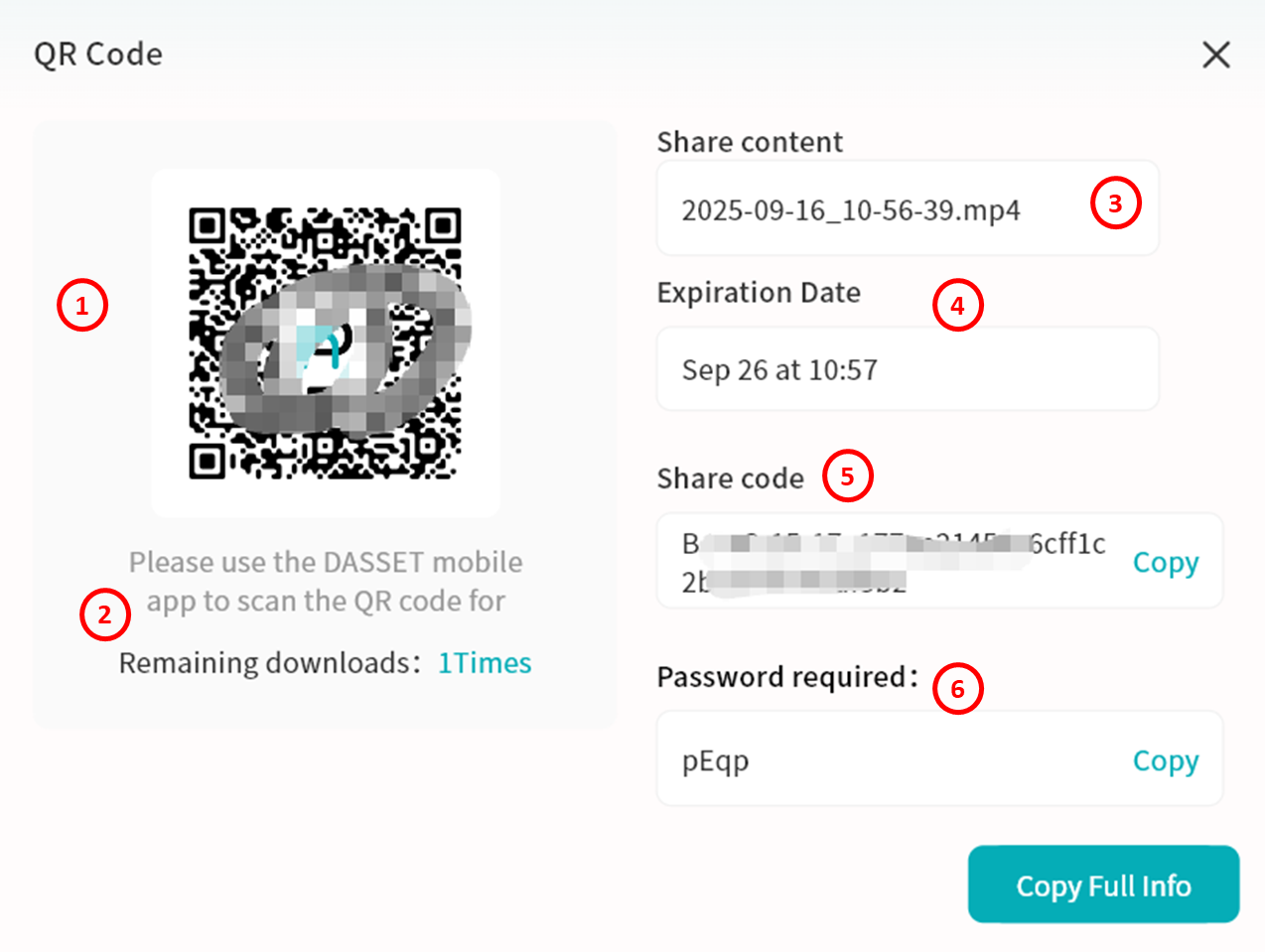Screen dimensions: 1265x952
Task: Close the QR Code dialog
Action: (1216, 55)
